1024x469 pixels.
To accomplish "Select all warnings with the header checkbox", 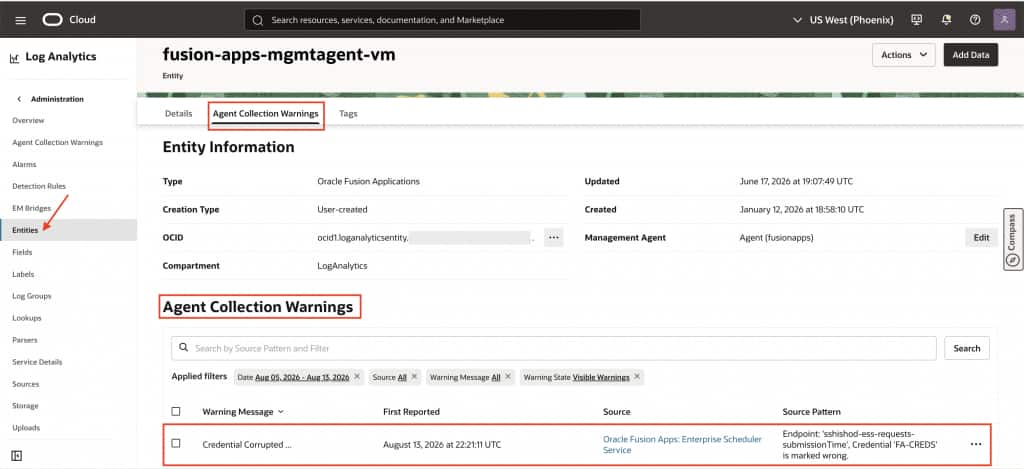I will tap(176, 412).
